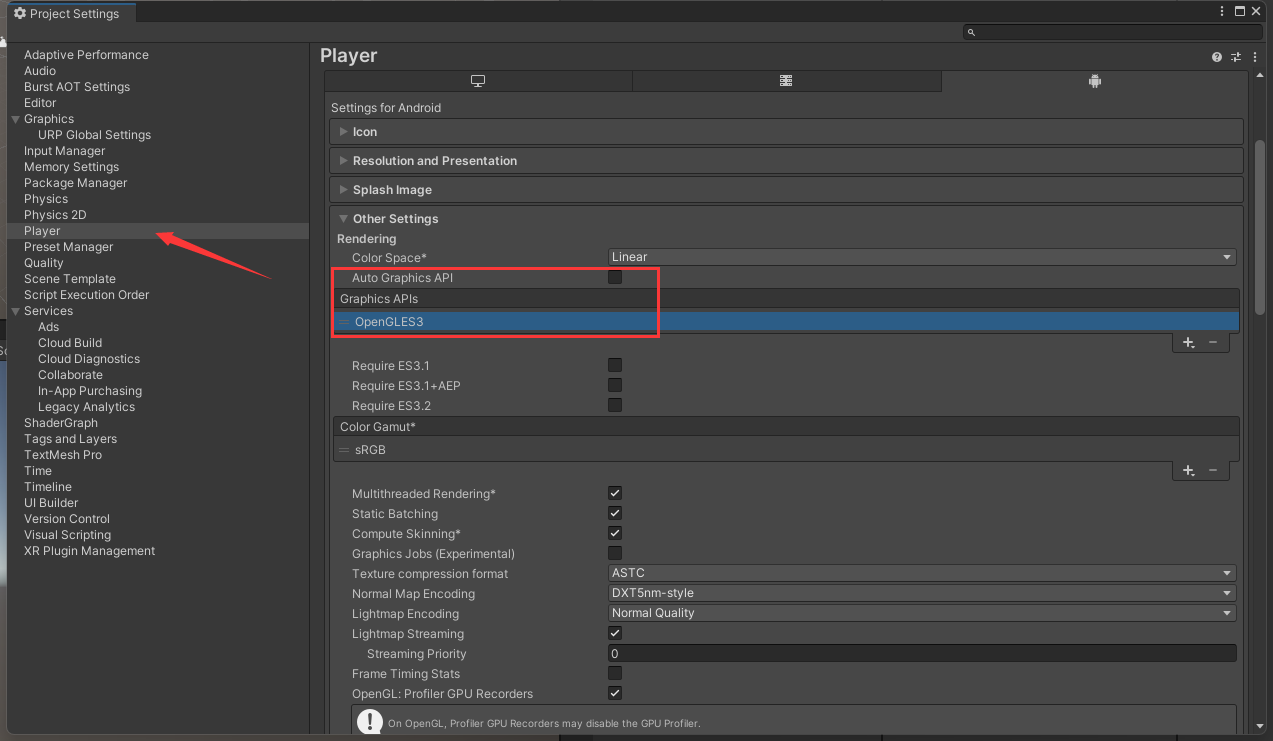
Task: Enable the Auto Graphics API checkbox
Action: coord(615,277)
